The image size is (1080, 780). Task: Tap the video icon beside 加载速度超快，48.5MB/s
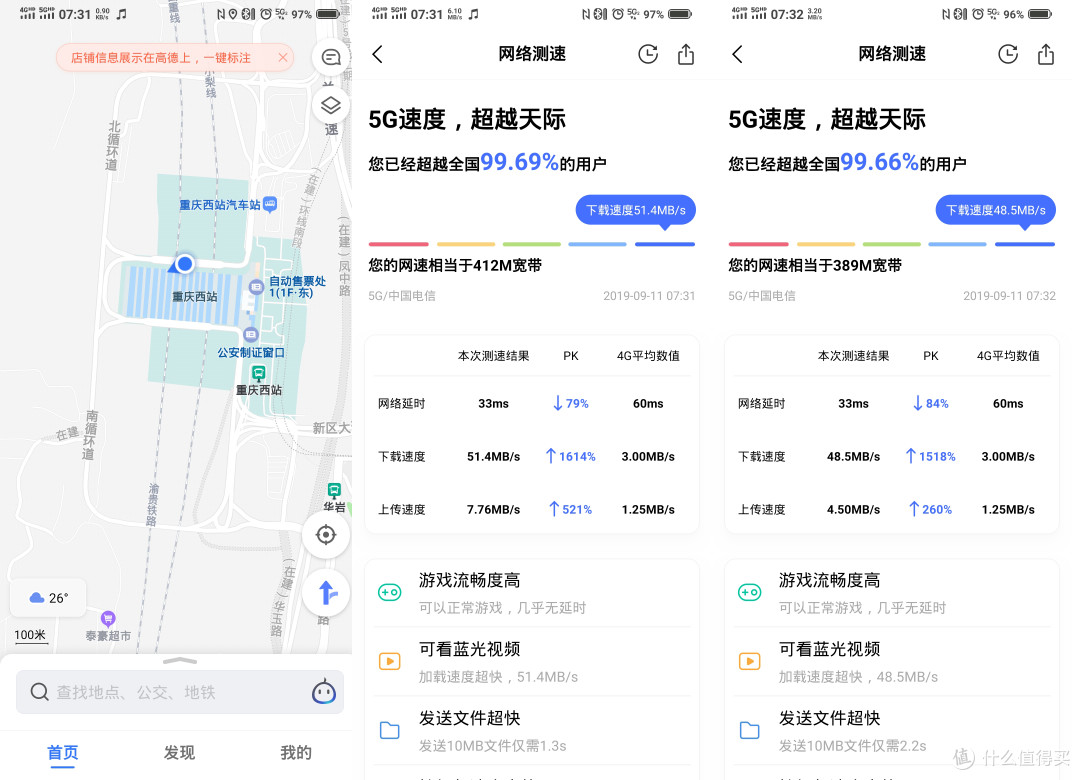pos(749,661)
